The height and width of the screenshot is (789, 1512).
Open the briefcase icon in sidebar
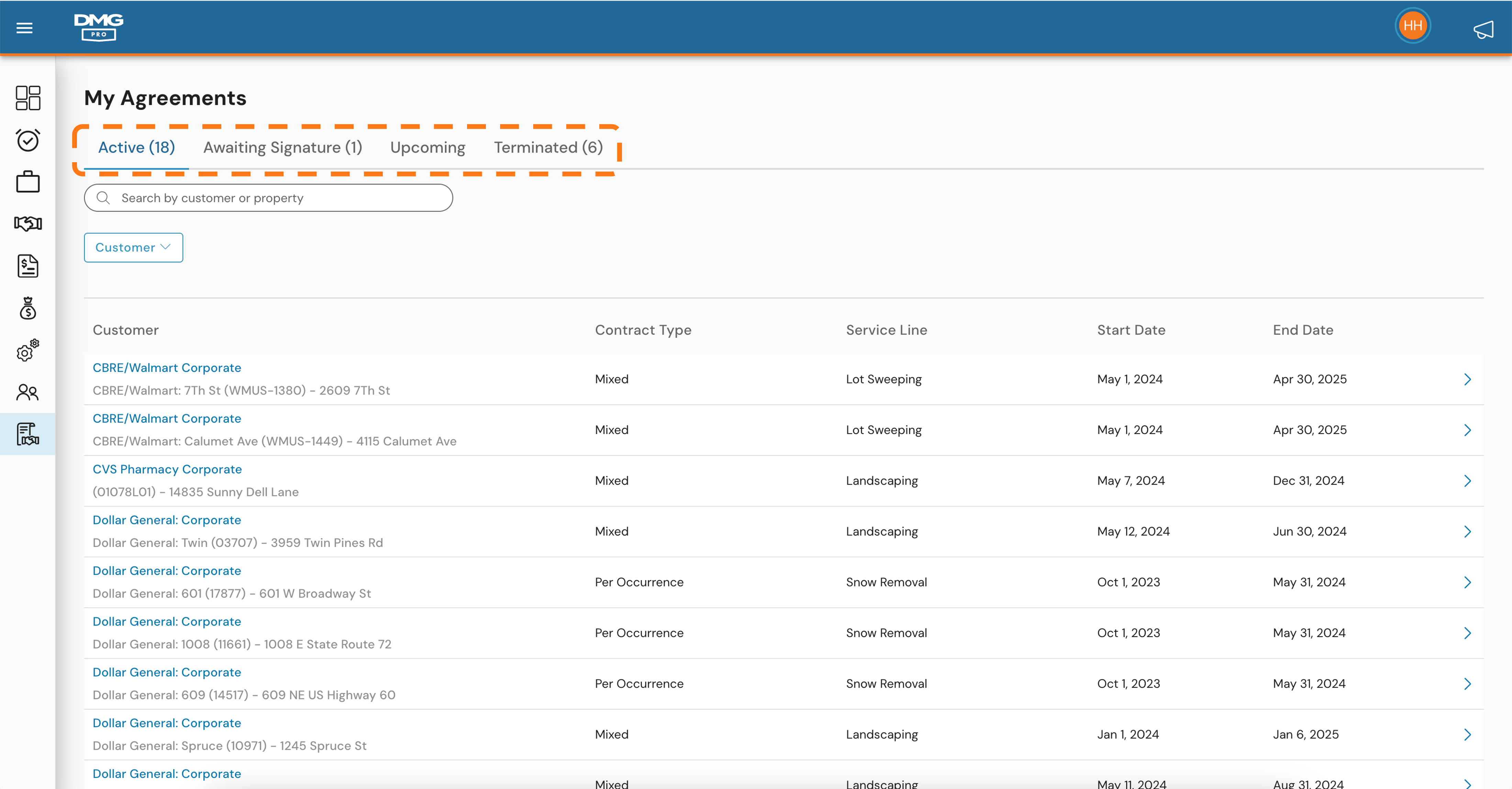(27, 181)
